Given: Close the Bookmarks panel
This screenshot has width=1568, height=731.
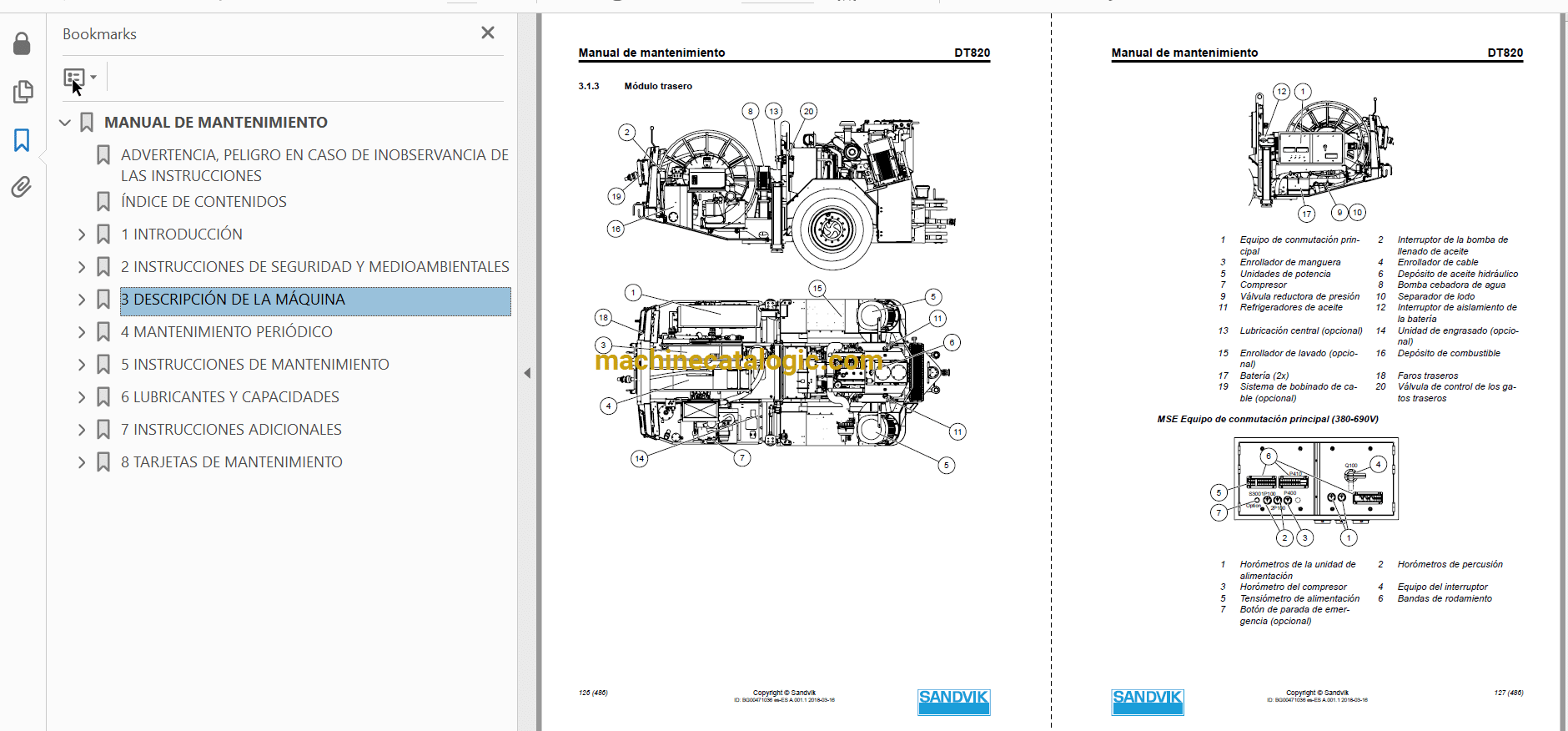Looking at the screenshot, I should tap(488, 33).
